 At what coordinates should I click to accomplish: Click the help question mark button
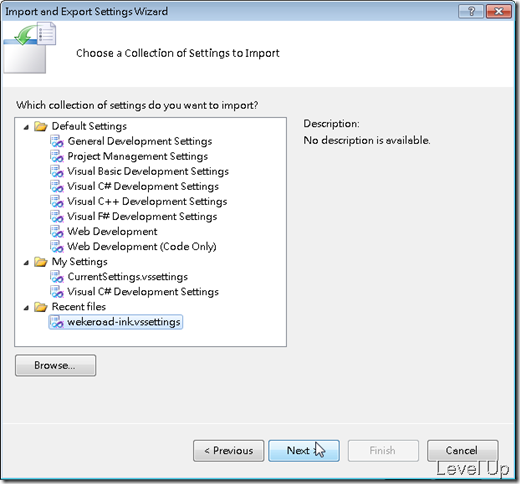pos(471,11)
